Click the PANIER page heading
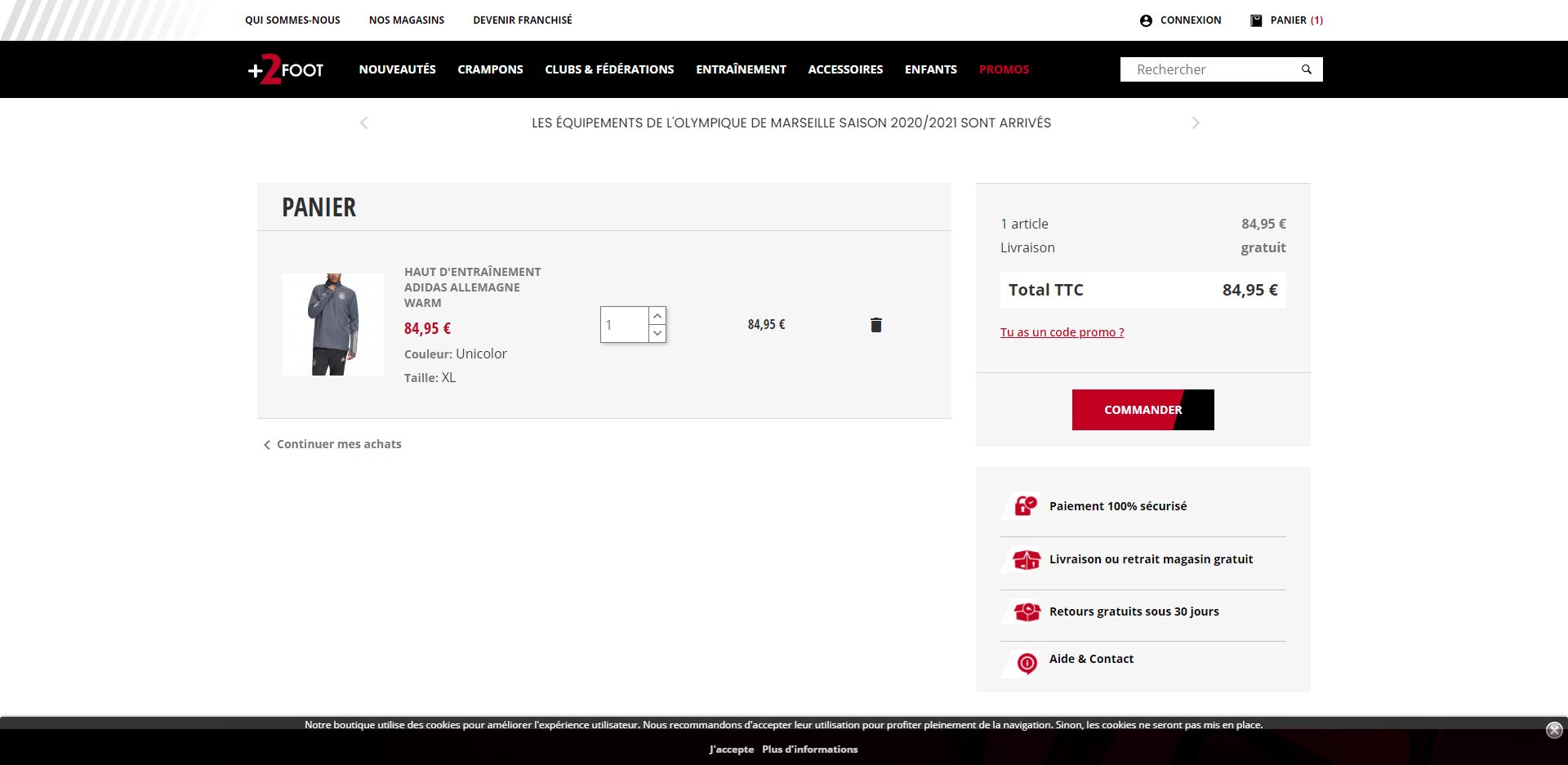Screen dimensions: 1568x765 [x=319, y=207]
